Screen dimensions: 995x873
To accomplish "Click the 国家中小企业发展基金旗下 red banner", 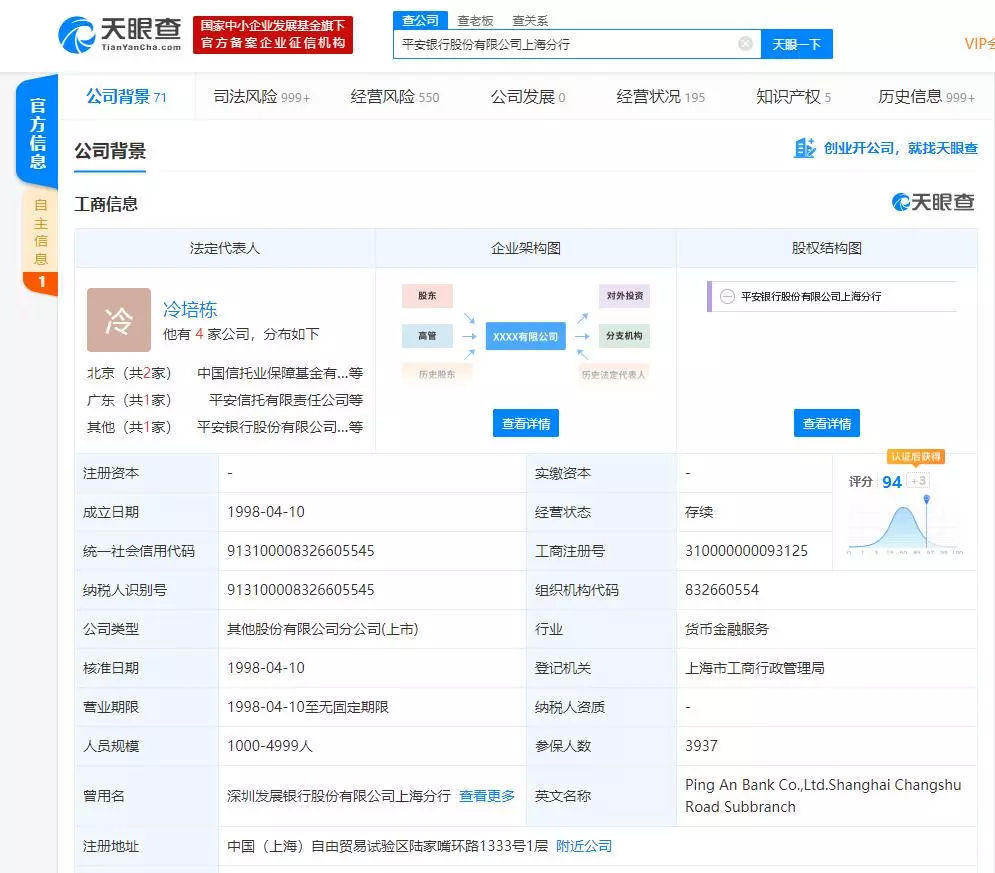I will coord(273,35).
